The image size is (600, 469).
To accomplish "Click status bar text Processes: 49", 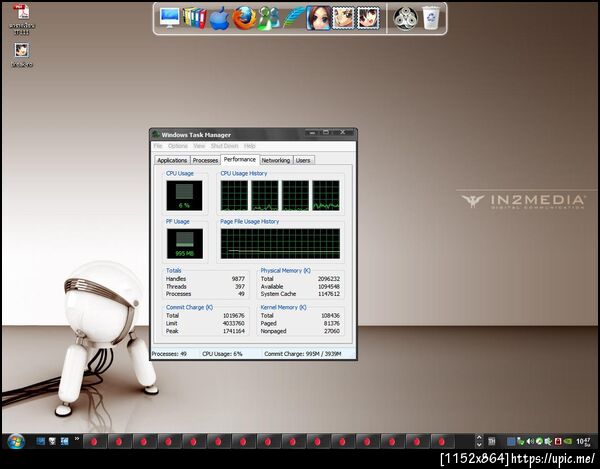I will pos(169,354).
